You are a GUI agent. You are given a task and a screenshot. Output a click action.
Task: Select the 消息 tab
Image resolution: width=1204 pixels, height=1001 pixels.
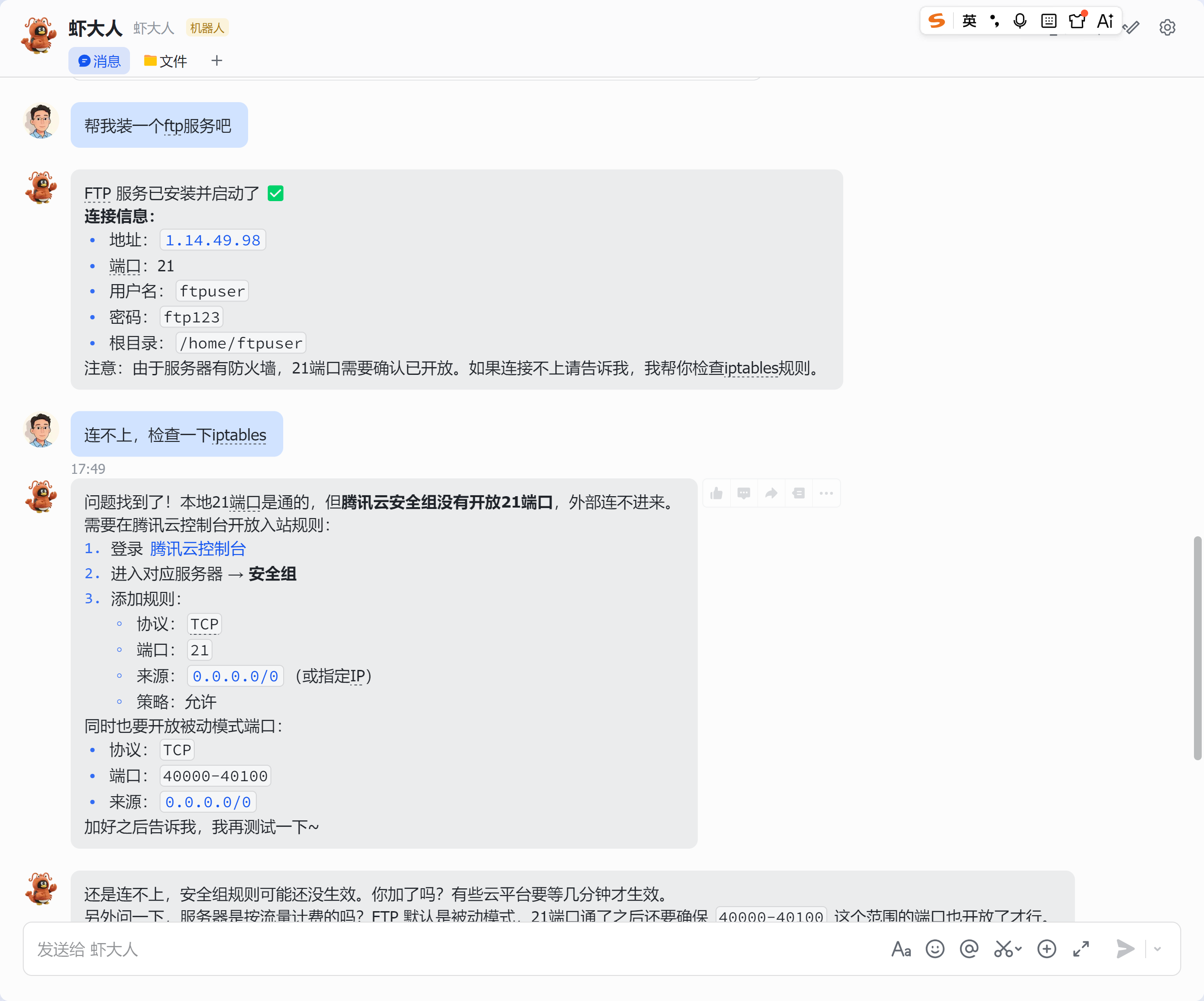(99, 62)
